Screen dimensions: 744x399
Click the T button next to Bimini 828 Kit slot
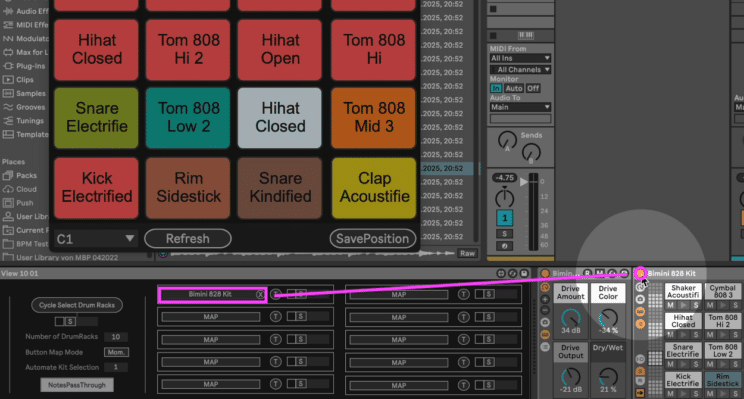276,294
